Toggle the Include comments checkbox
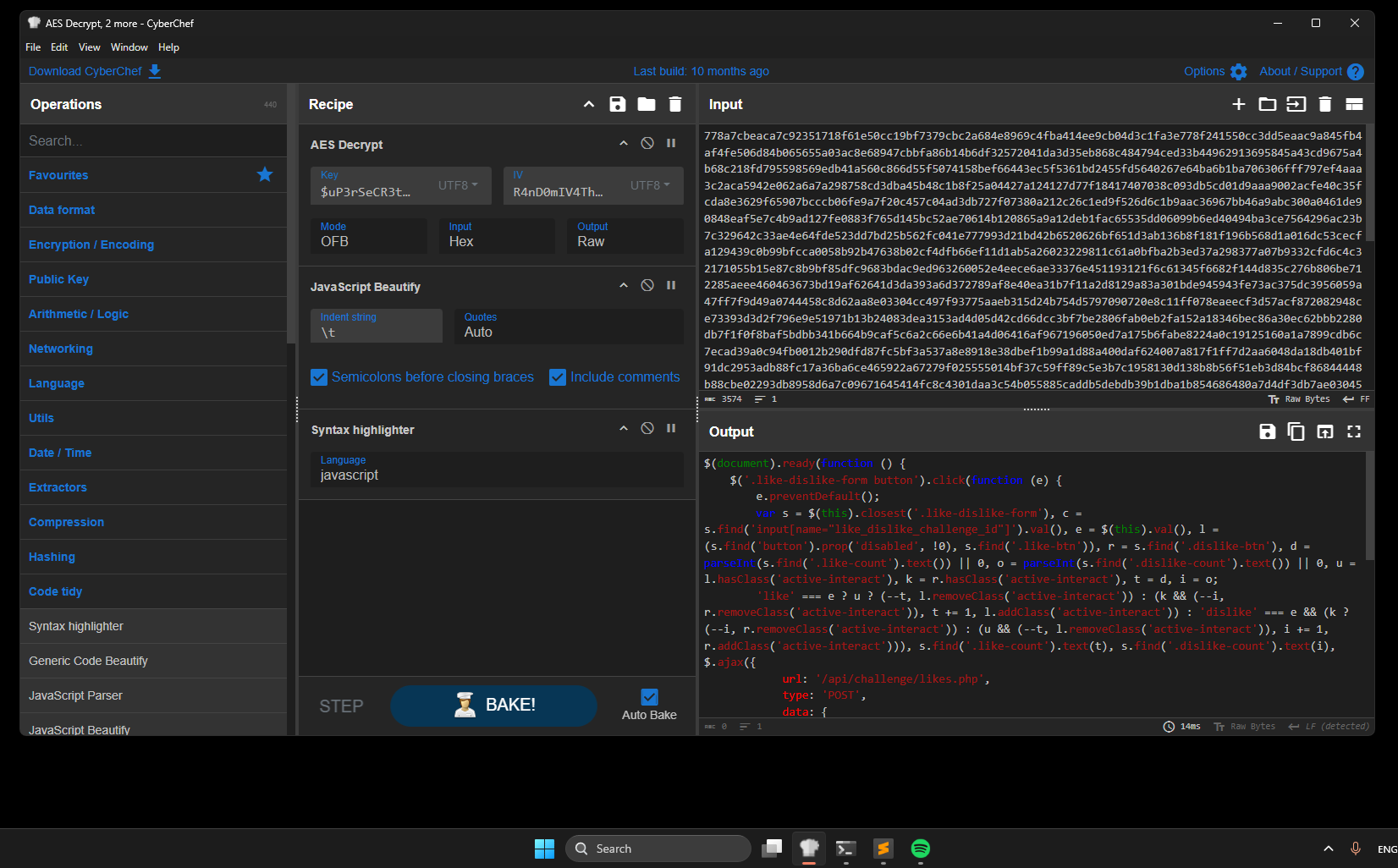The image size is (1398, 868). tap(558, 377)
